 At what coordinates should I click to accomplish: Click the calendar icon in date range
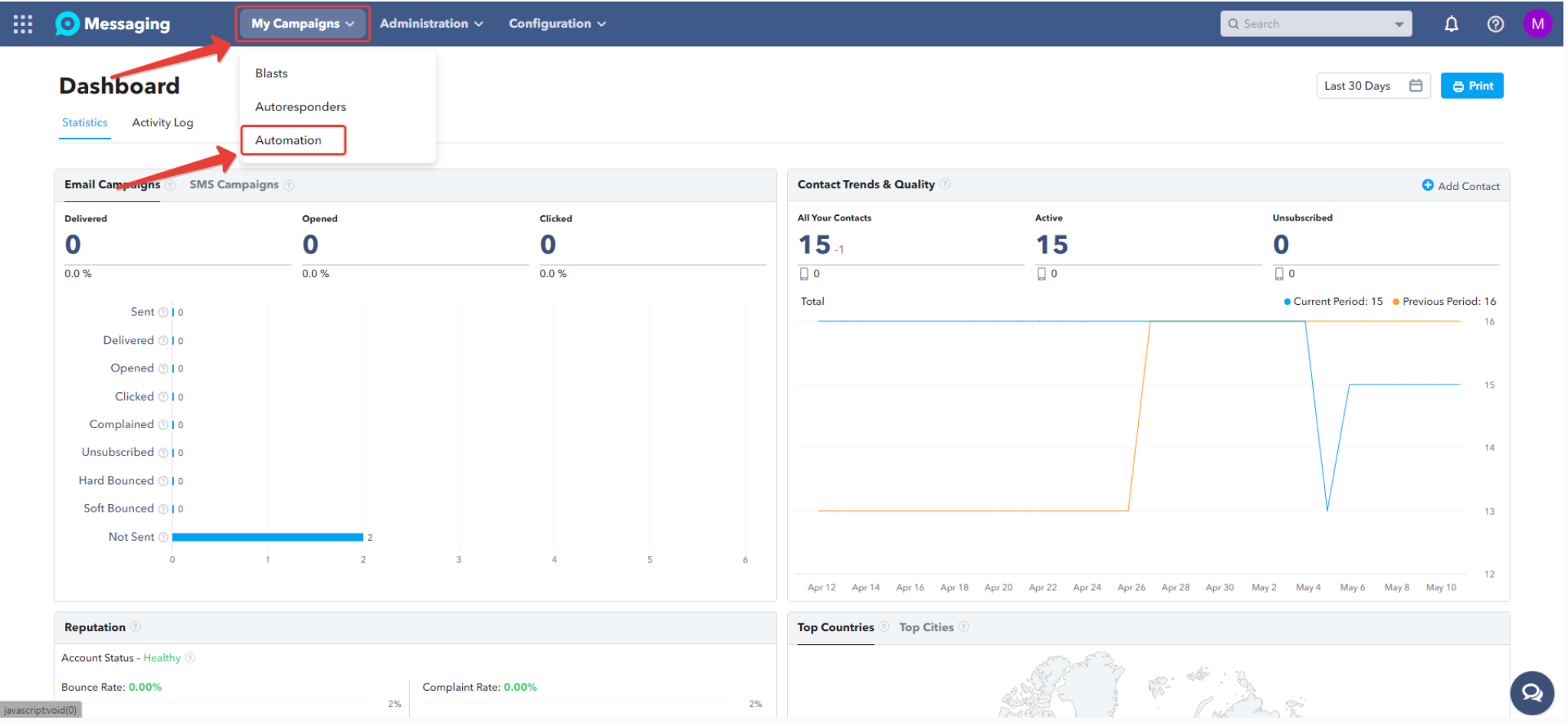pos(1415,86)
